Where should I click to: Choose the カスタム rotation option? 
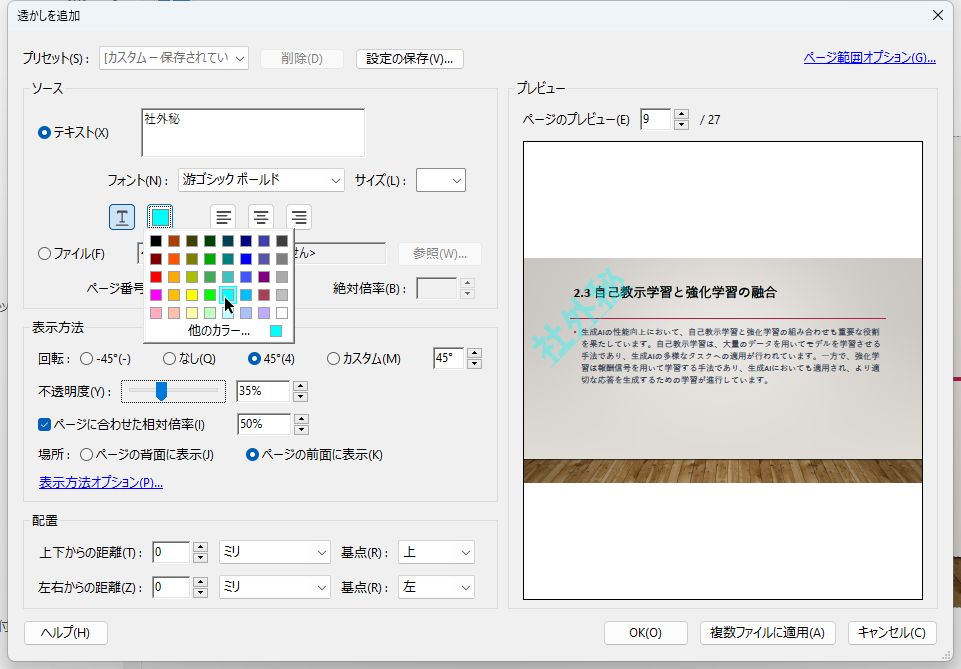pyautogui.click(x=334, y=358)
